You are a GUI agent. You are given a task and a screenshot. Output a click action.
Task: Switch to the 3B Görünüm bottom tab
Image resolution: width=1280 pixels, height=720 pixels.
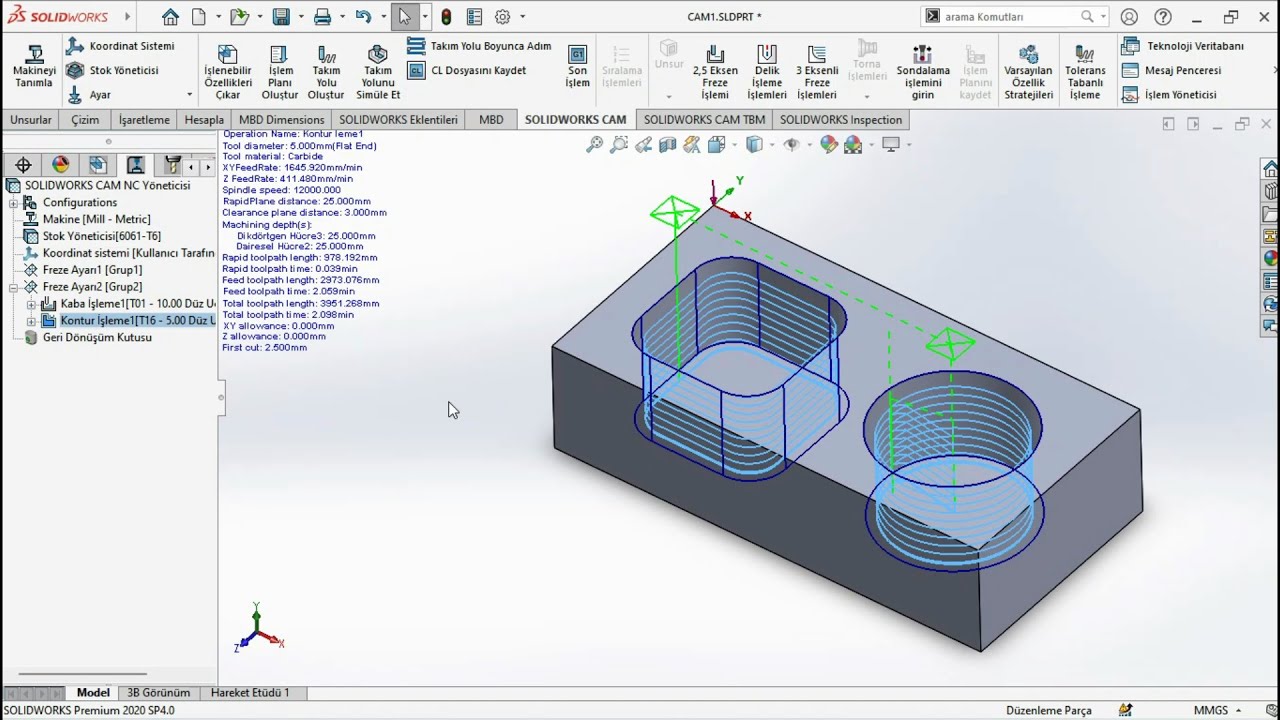(x=158, y=693)
